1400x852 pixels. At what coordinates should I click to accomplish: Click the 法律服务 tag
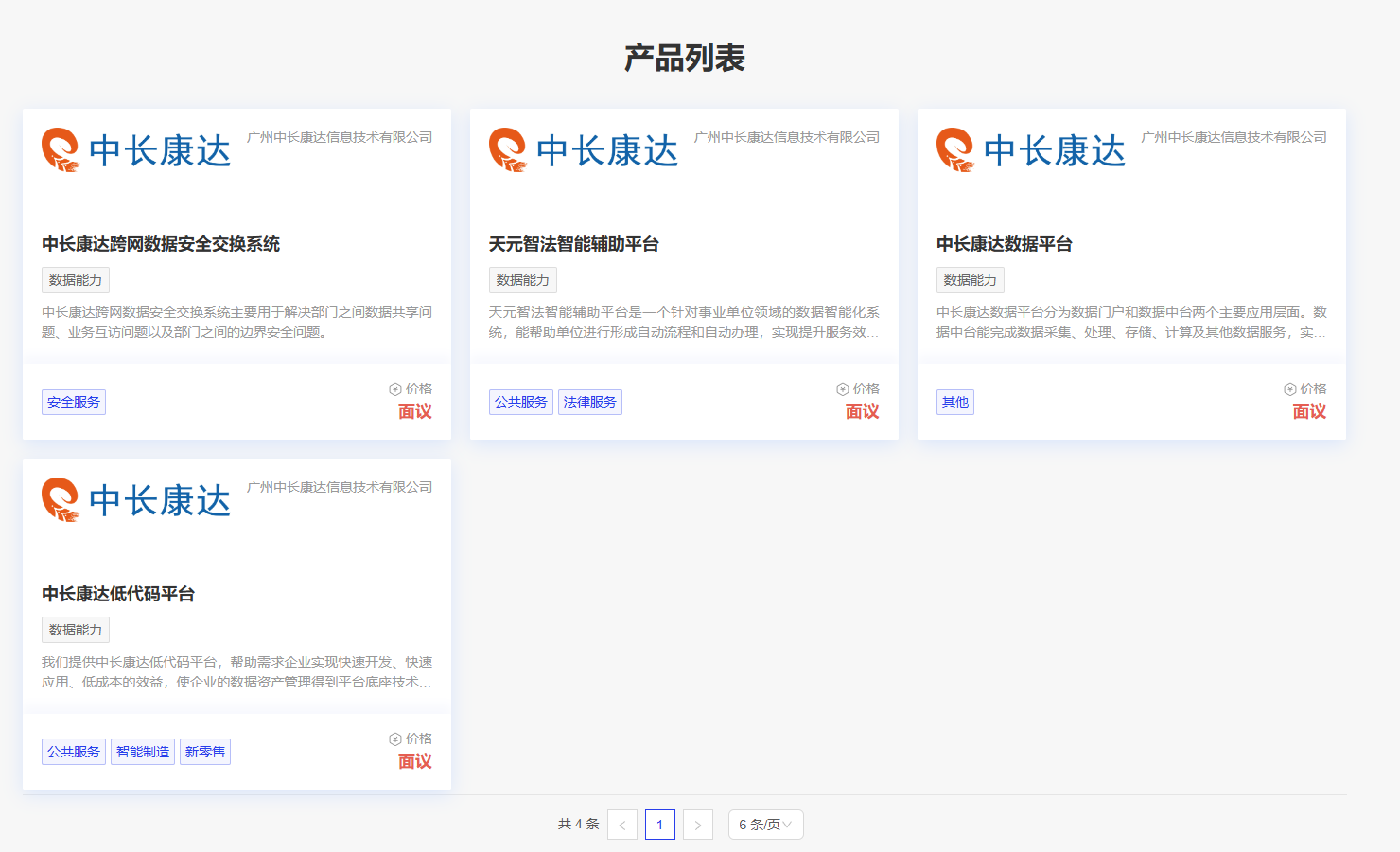[x=590, y=402]
